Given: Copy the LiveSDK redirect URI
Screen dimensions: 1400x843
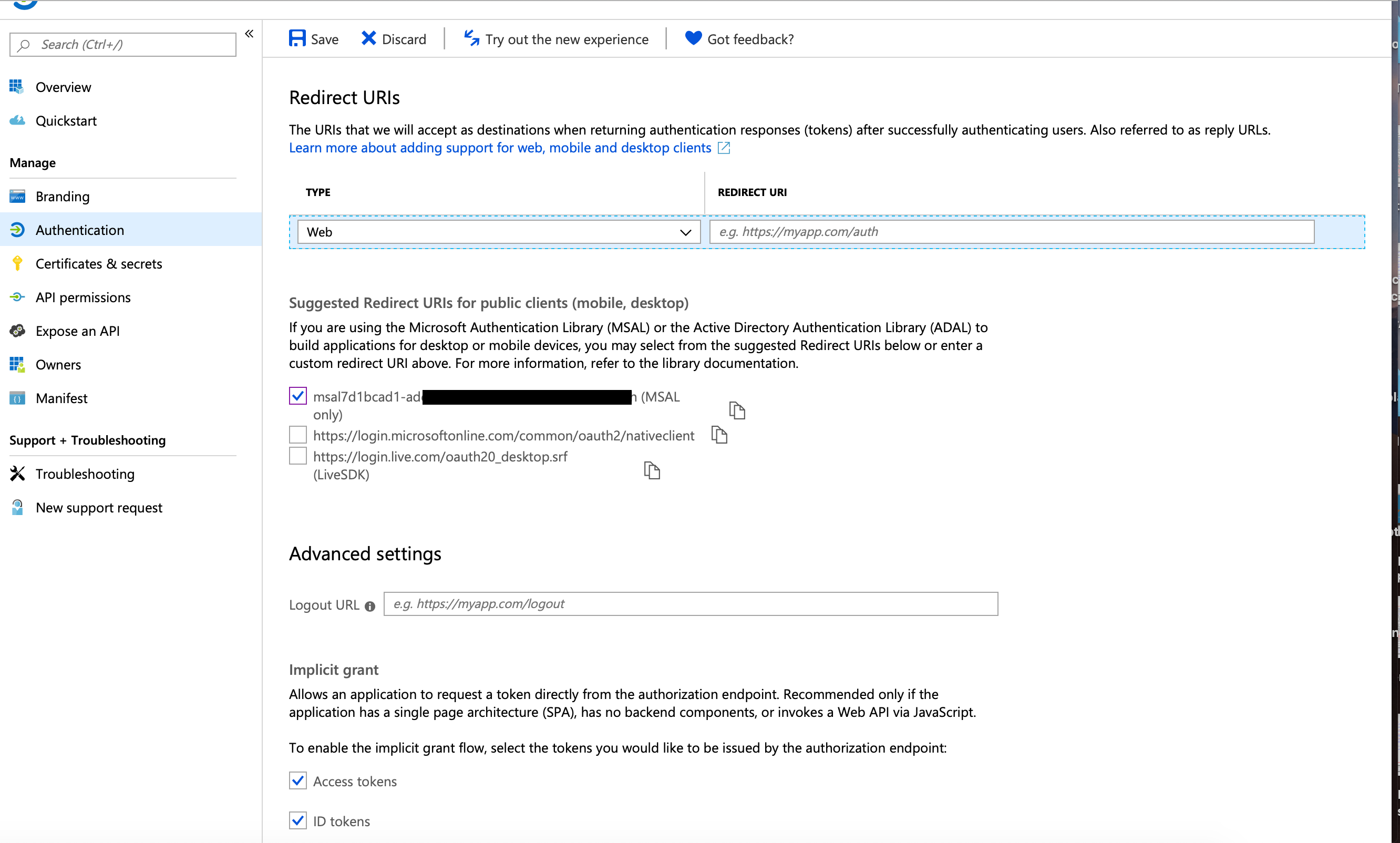Looking at the screenshot, I should pos(652,470).
